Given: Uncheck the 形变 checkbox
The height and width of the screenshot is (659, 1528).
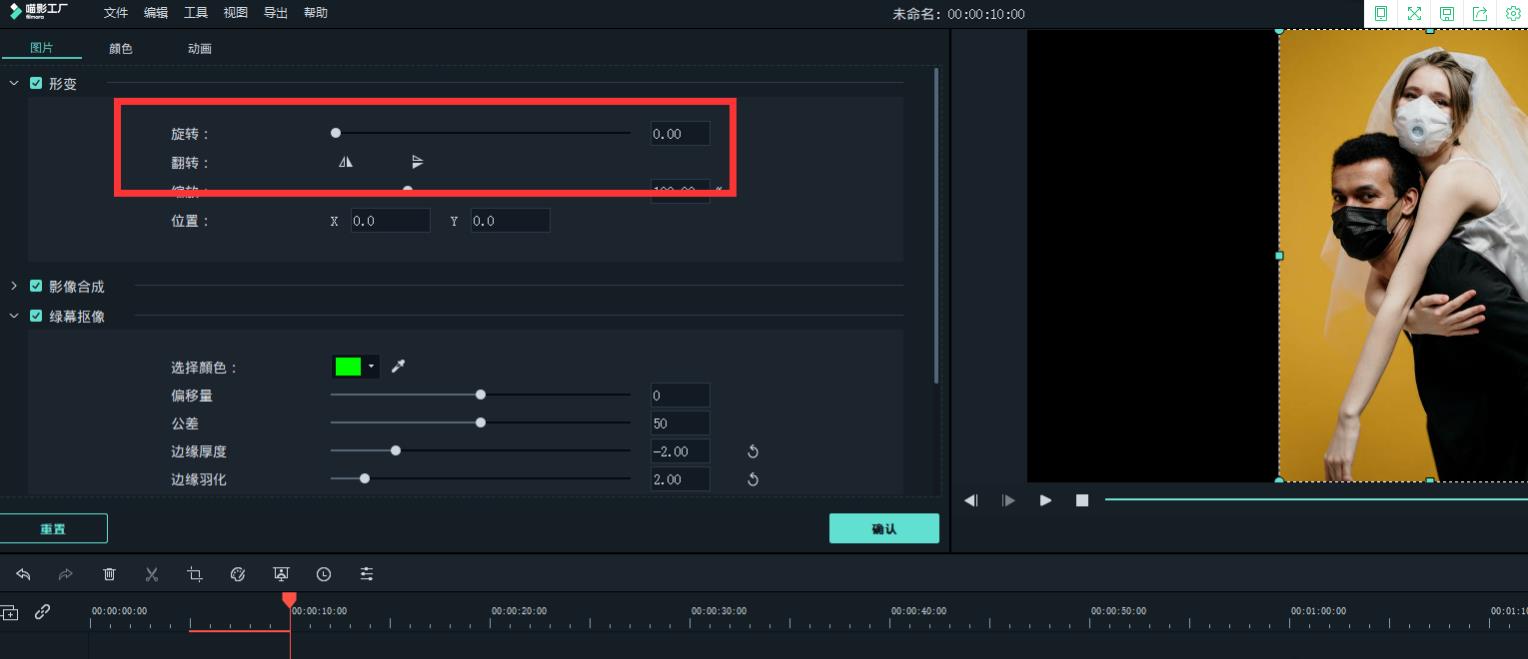Looking at the screenshot, I should [36, 84].
